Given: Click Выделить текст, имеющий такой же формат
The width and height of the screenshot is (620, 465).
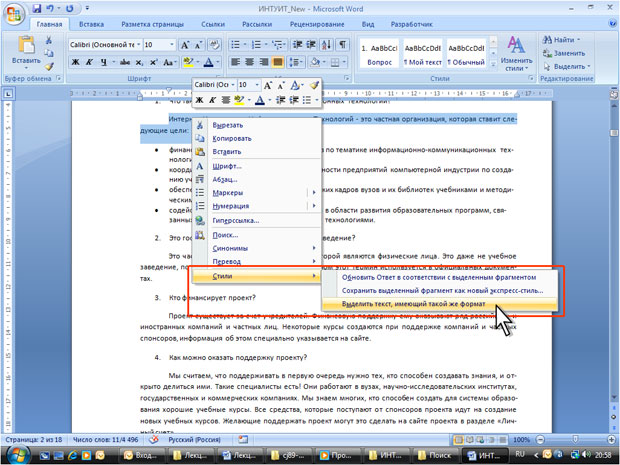Looking at the screenshot, I should 440,304.
